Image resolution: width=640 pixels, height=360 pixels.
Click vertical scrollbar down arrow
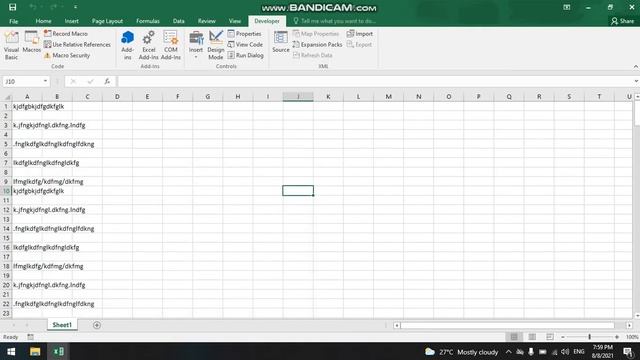[637, 315]
